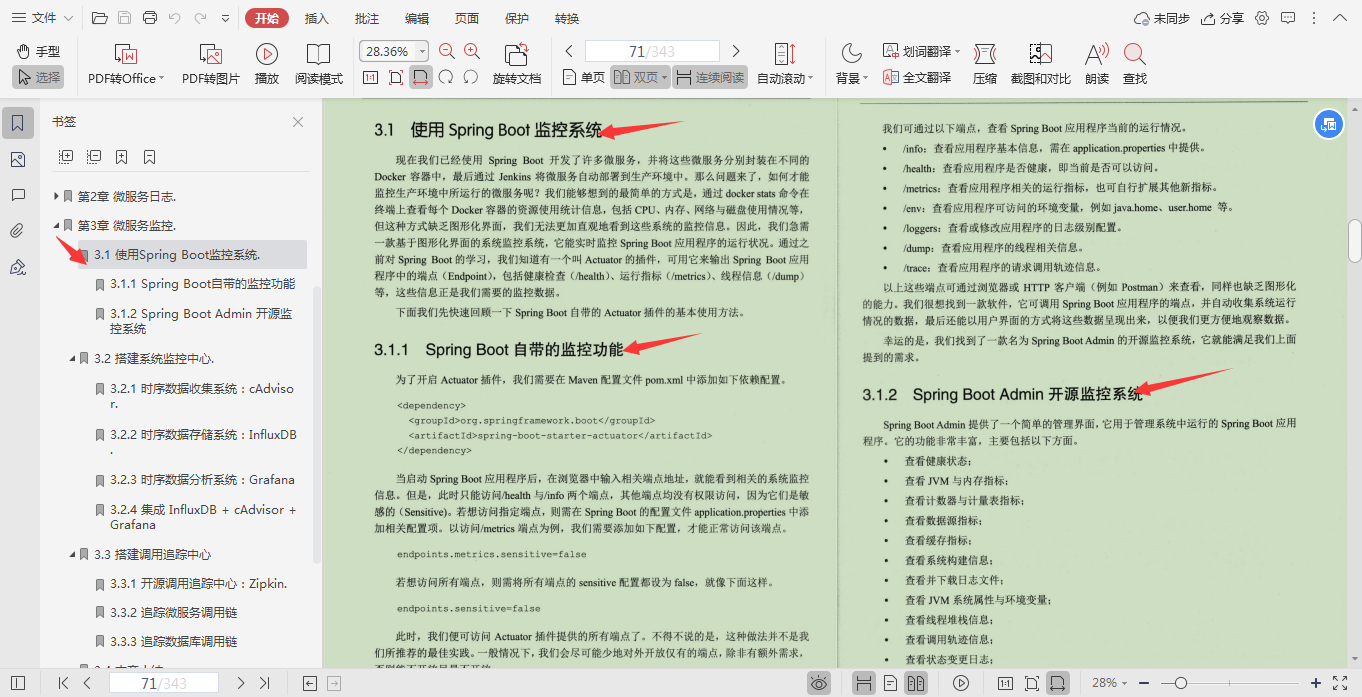Open 背景 background dropdown
Viewport: 1362px width, 697px height.
[851, 64]
